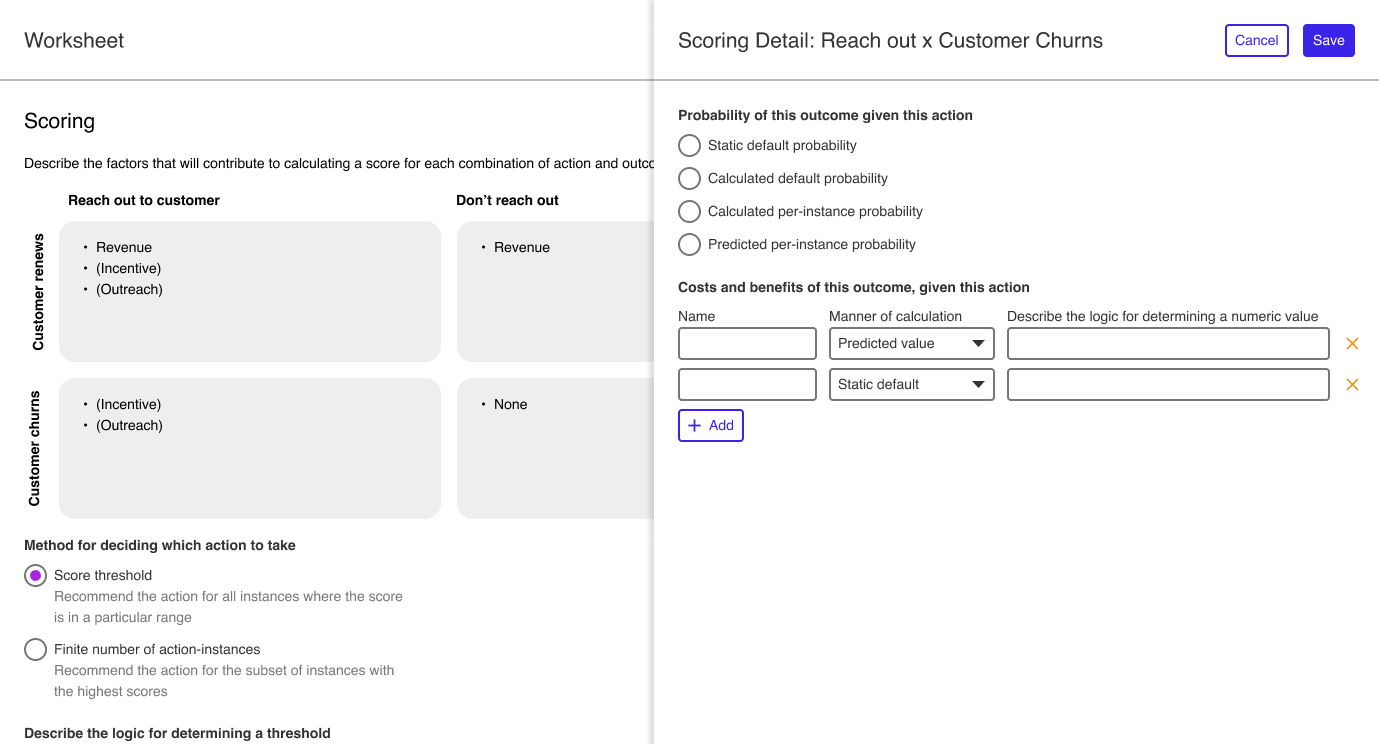Screen dimensions: 1379x744
Task: Click the Name input in the first cost row
Action: [747, 343]
